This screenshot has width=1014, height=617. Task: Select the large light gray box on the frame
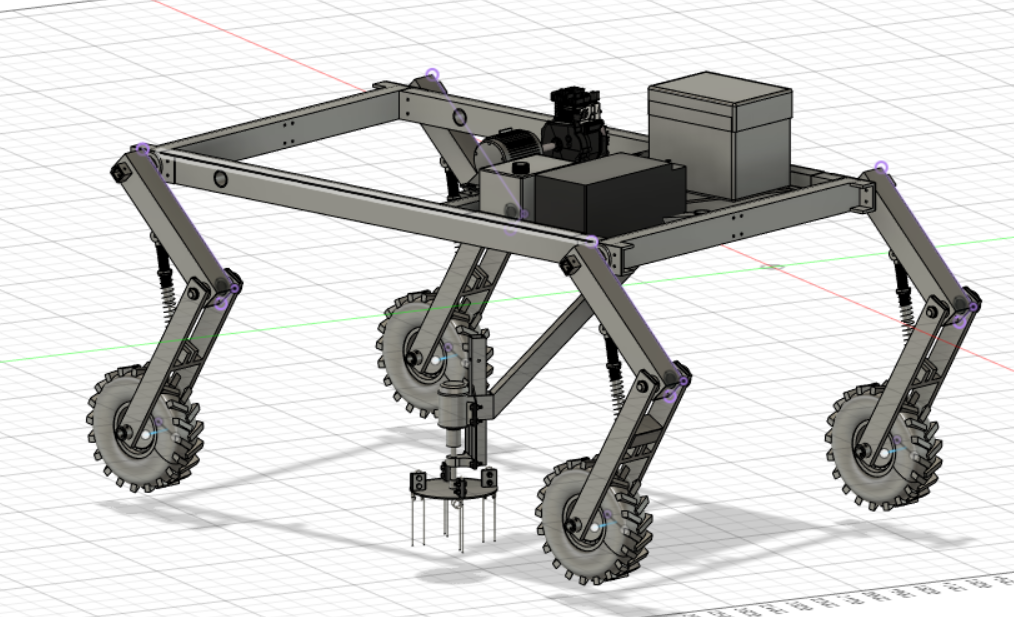pos(720,134)
